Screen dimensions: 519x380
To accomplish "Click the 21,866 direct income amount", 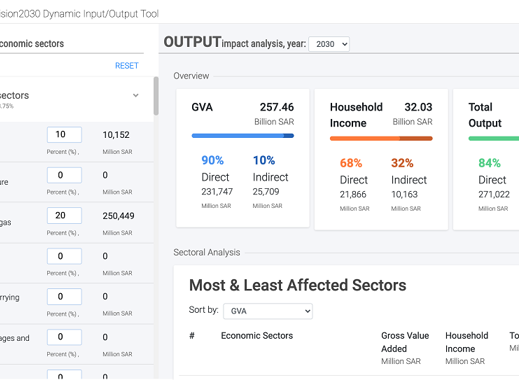I will (x=353, y=194).
